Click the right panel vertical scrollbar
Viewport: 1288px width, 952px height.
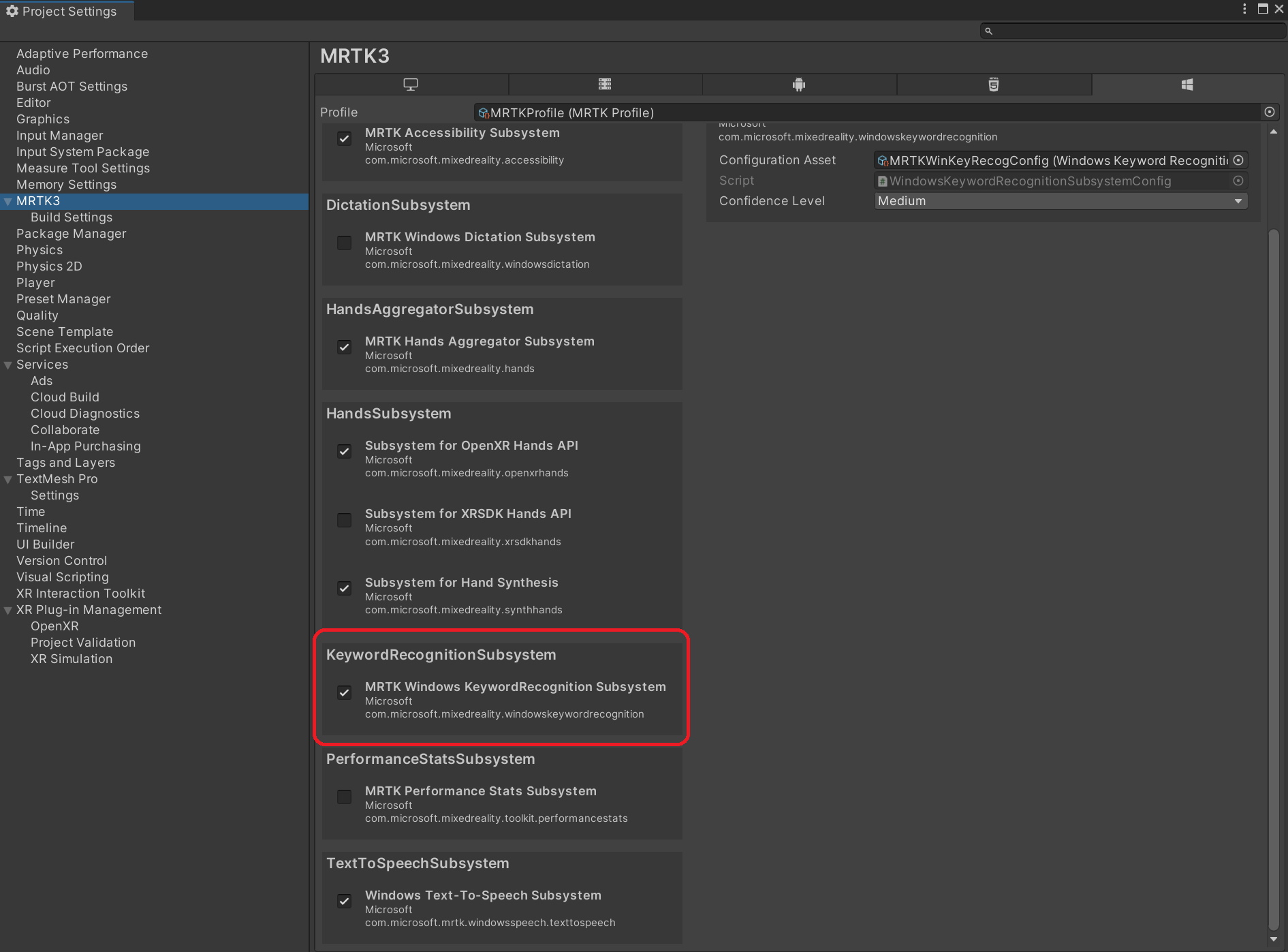click(1274, 579)
